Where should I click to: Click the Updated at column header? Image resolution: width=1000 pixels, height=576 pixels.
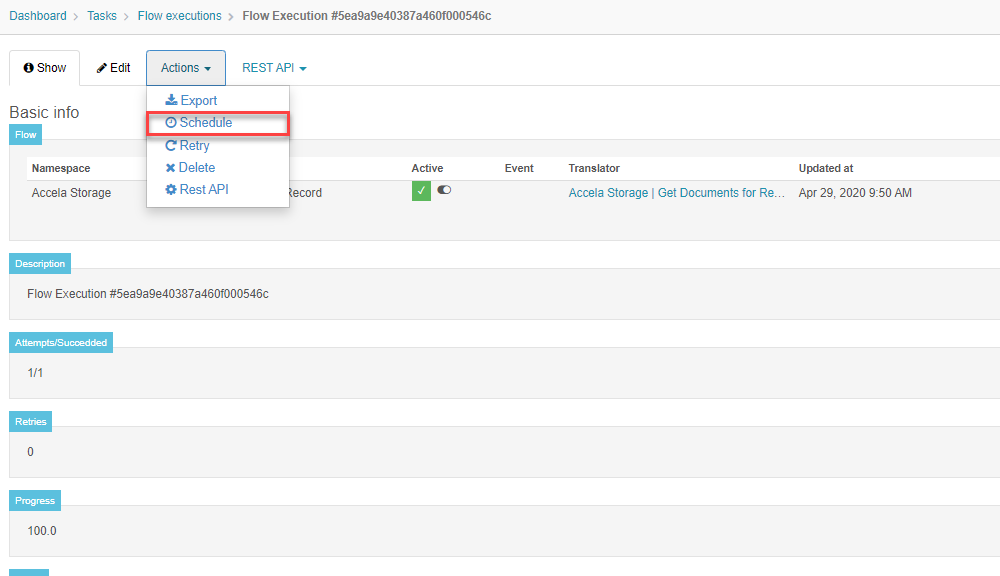826,168
